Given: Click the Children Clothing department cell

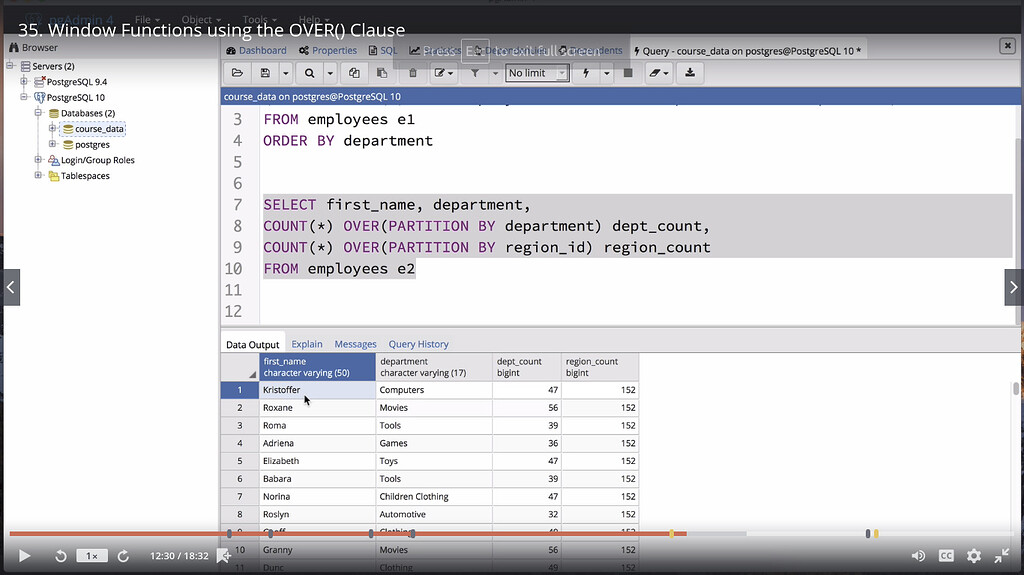Looking at the screenshot, I should [x=434, y=497].
